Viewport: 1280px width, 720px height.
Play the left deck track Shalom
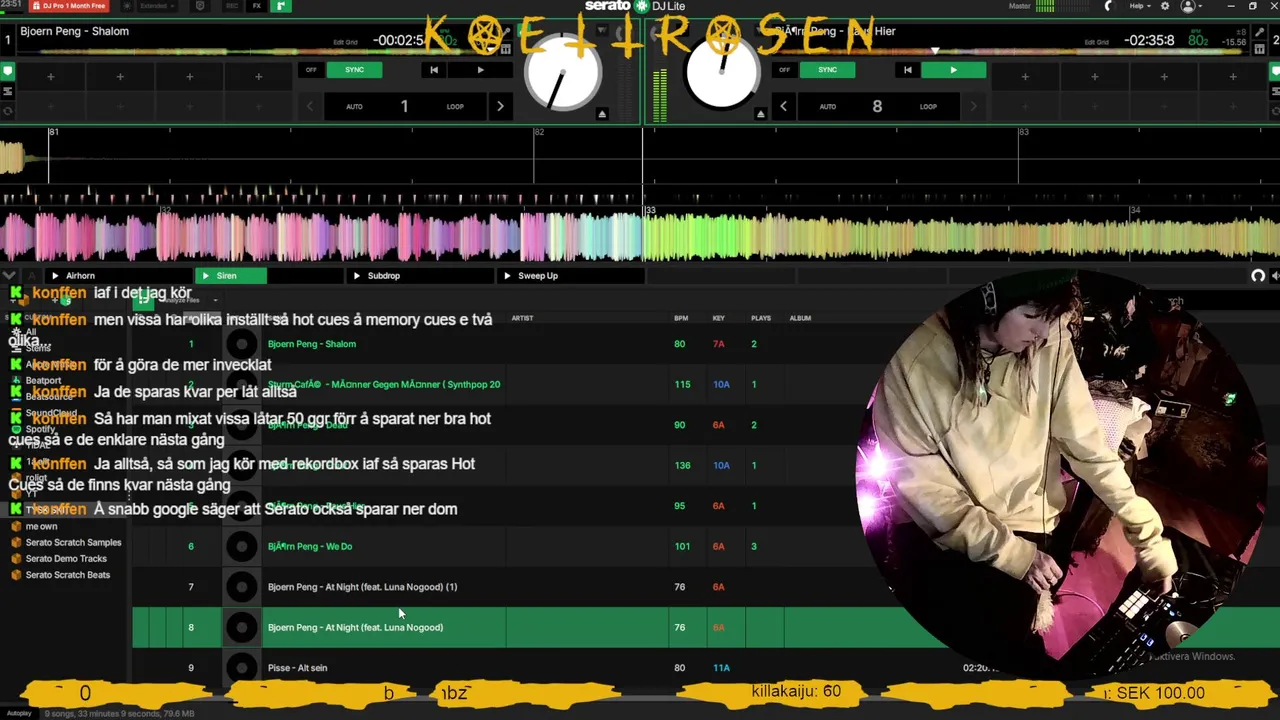coord(480,70)
